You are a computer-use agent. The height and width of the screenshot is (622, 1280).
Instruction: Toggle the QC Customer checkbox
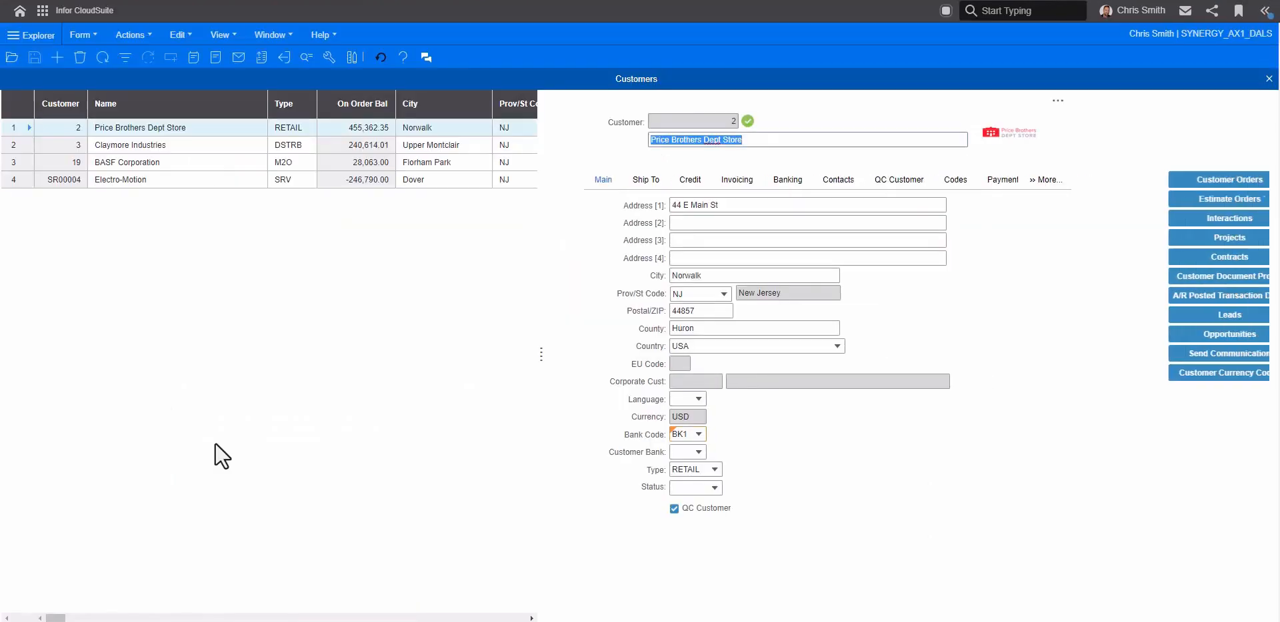pyautogui.click(x=674, y=508)
